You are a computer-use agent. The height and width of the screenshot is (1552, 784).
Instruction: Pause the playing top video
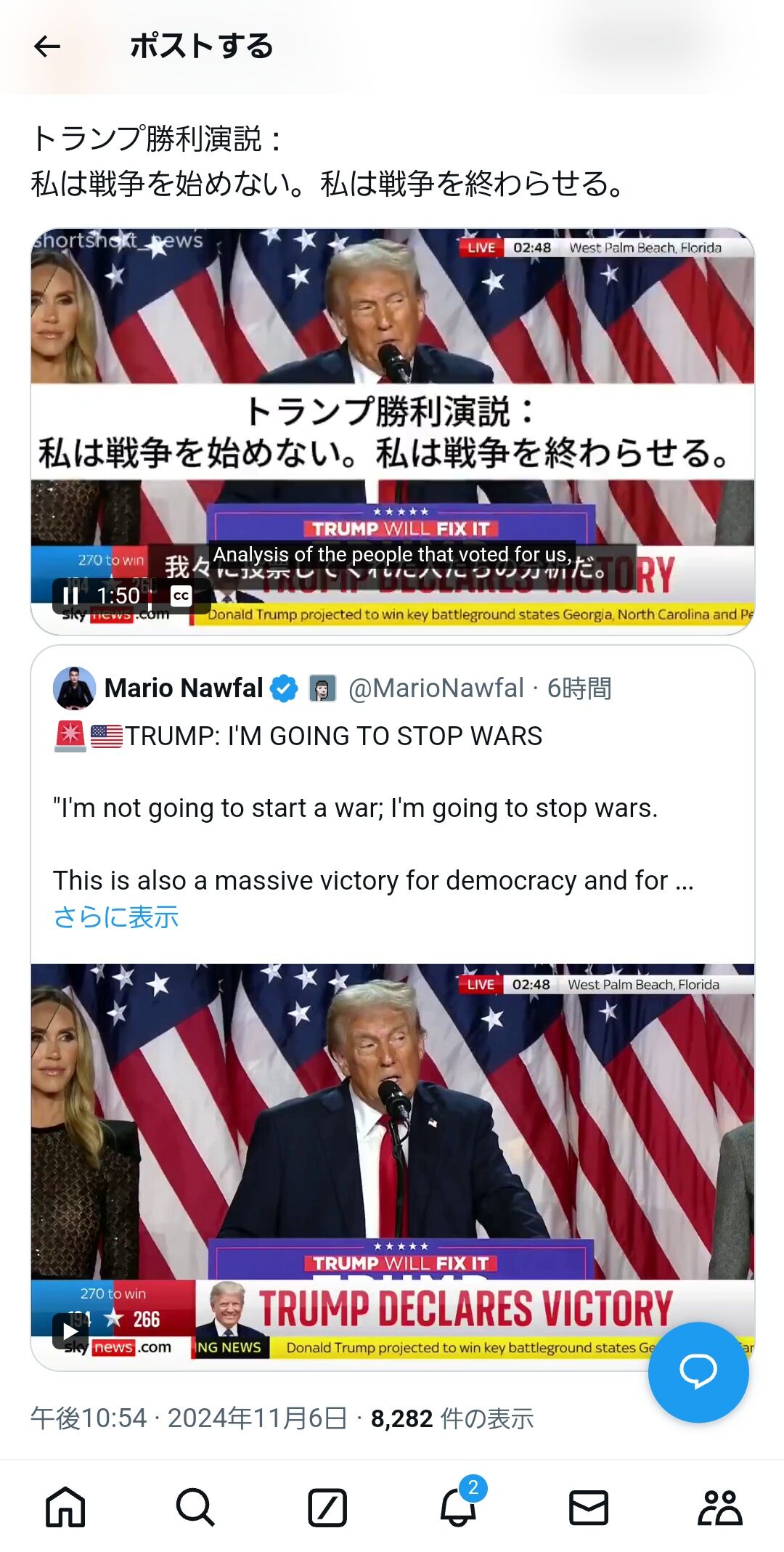click(x=70, y=596)
